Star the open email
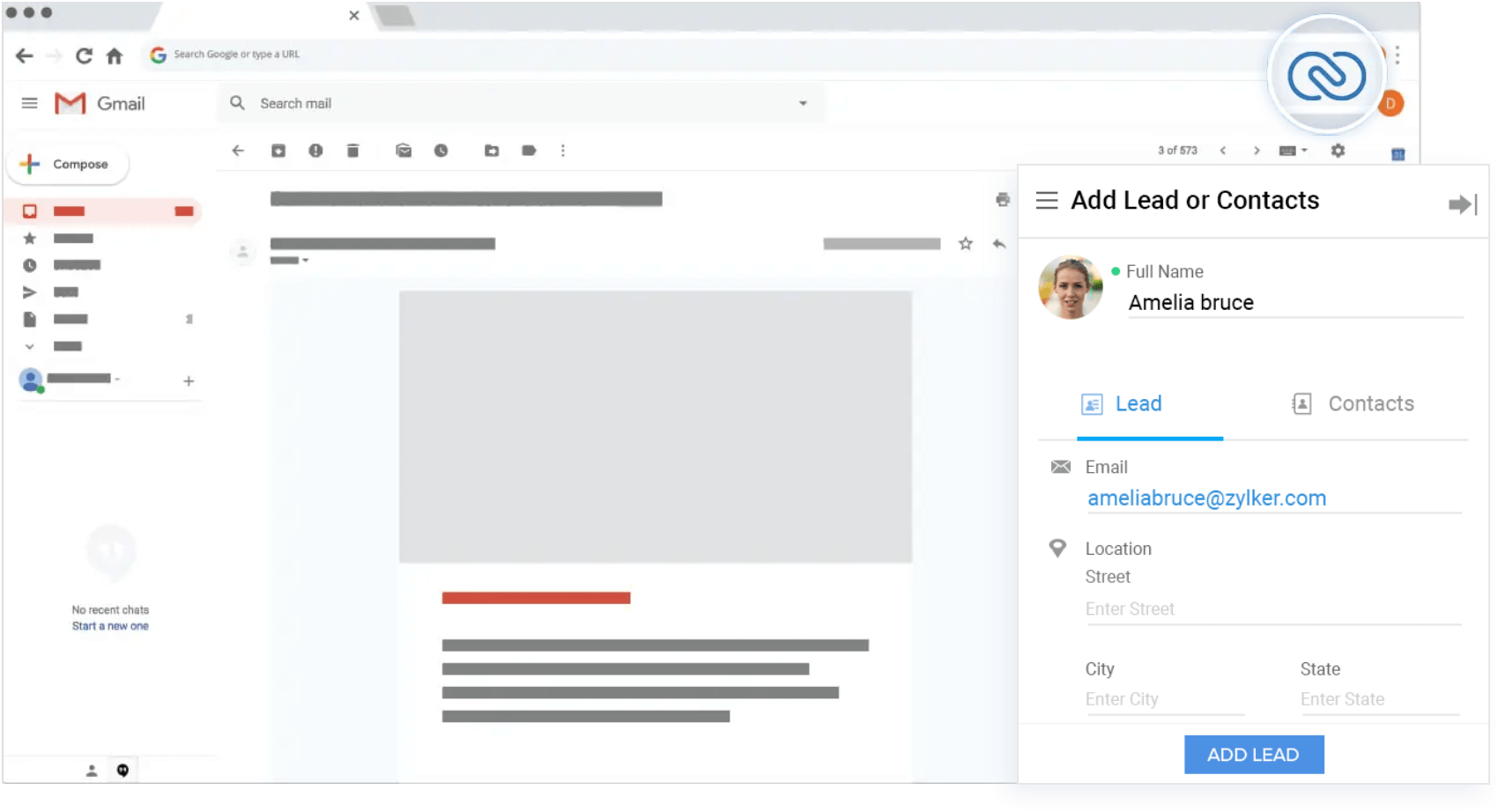This screenshot has width=1498, height=812. (966, 244)
